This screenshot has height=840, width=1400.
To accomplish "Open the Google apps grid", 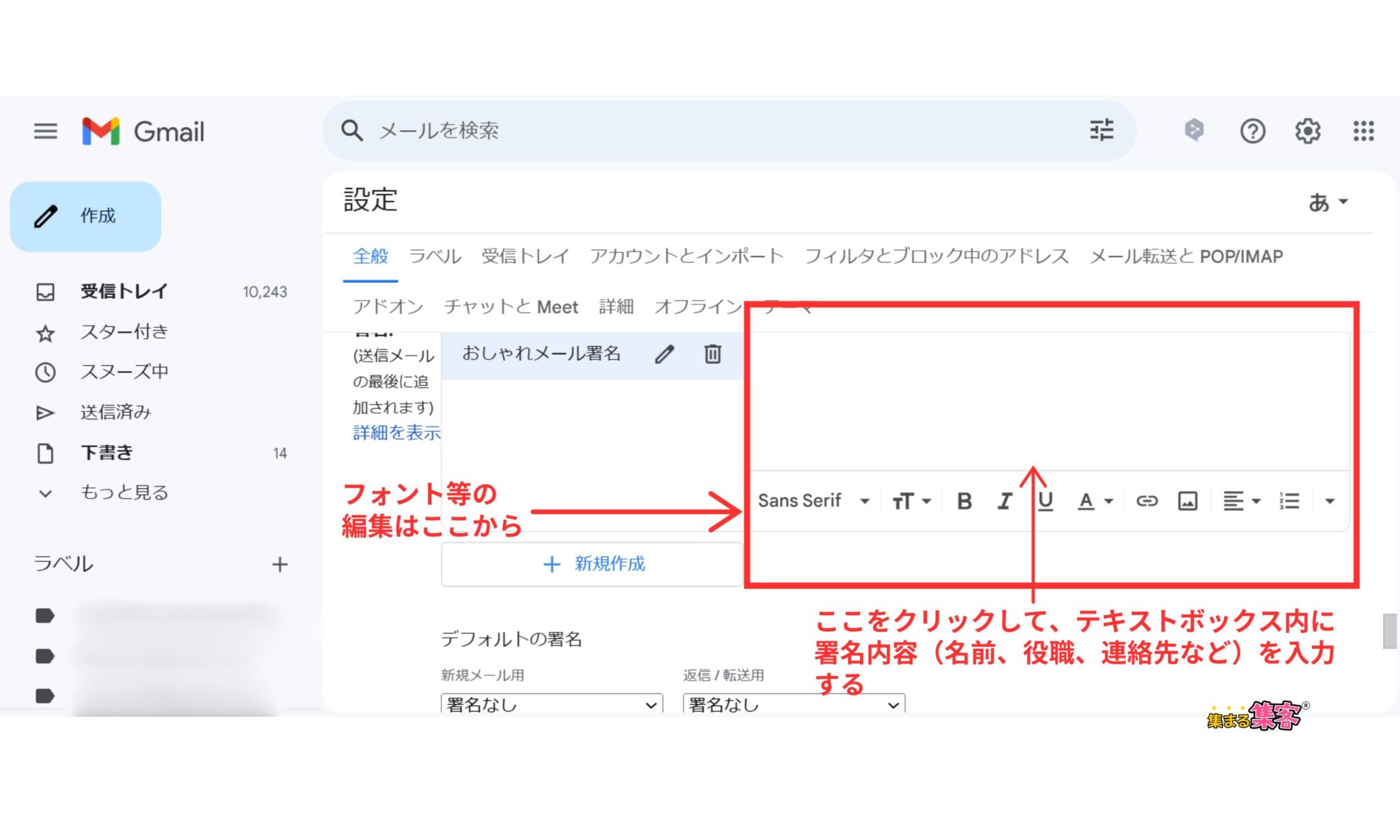I will [x=1363, y=131].
